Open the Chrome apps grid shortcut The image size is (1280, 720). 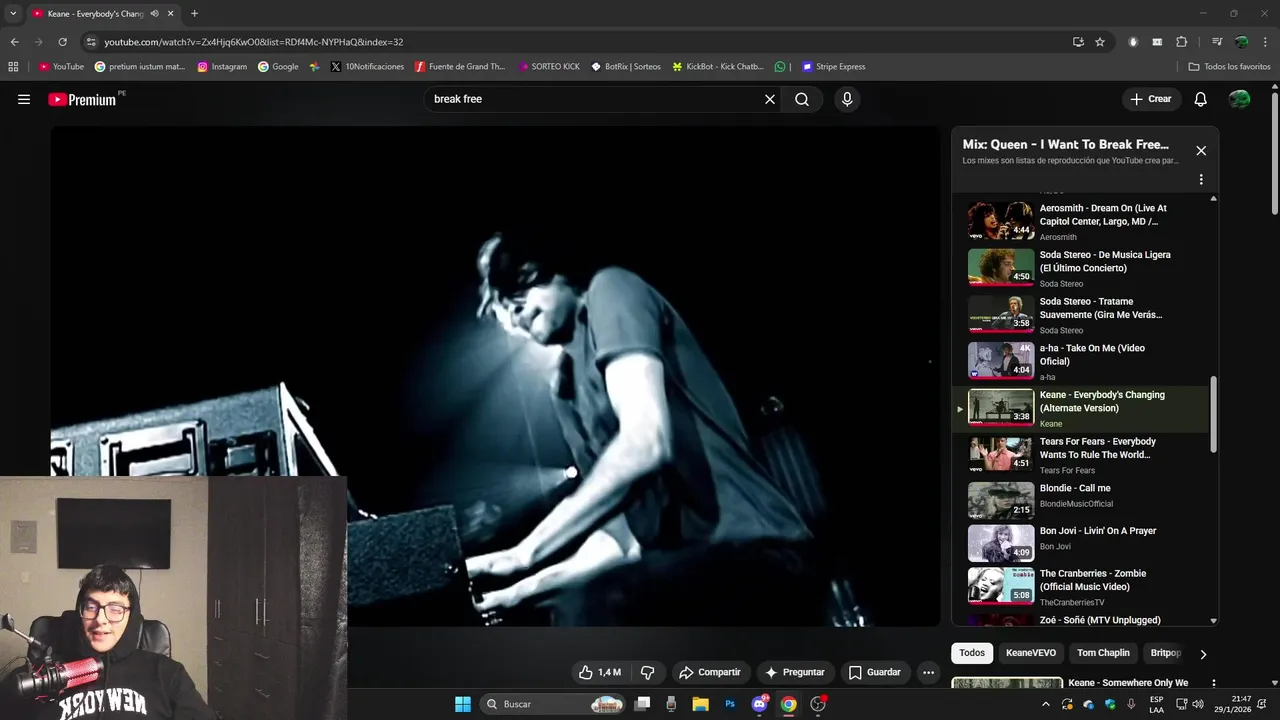point(13,67)
